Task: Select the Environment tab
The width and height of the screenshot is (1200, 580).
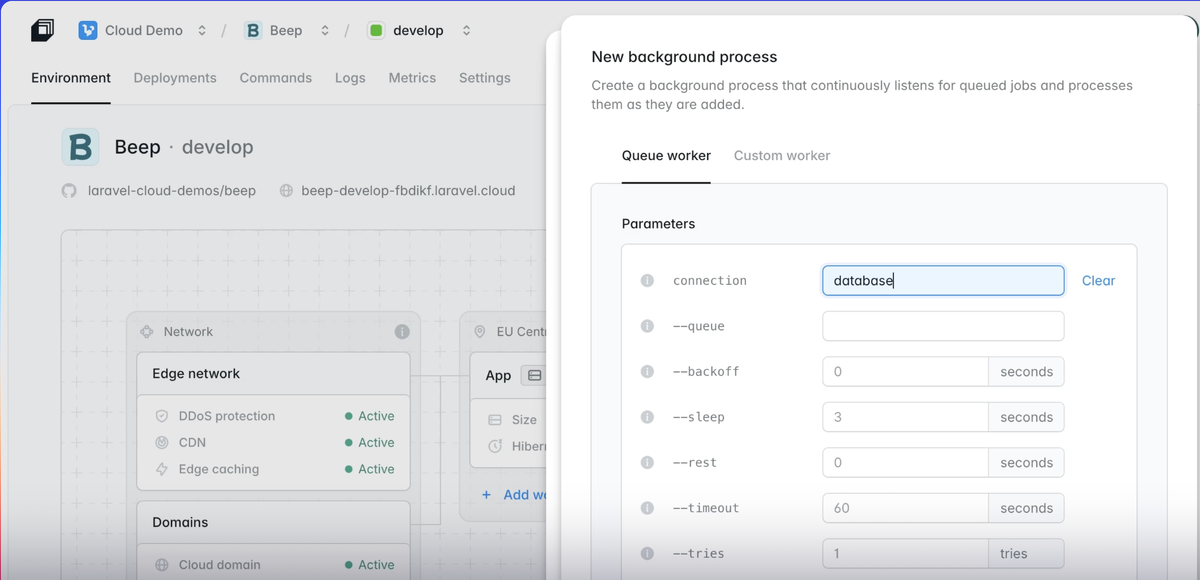Action: tap(71, 78)
